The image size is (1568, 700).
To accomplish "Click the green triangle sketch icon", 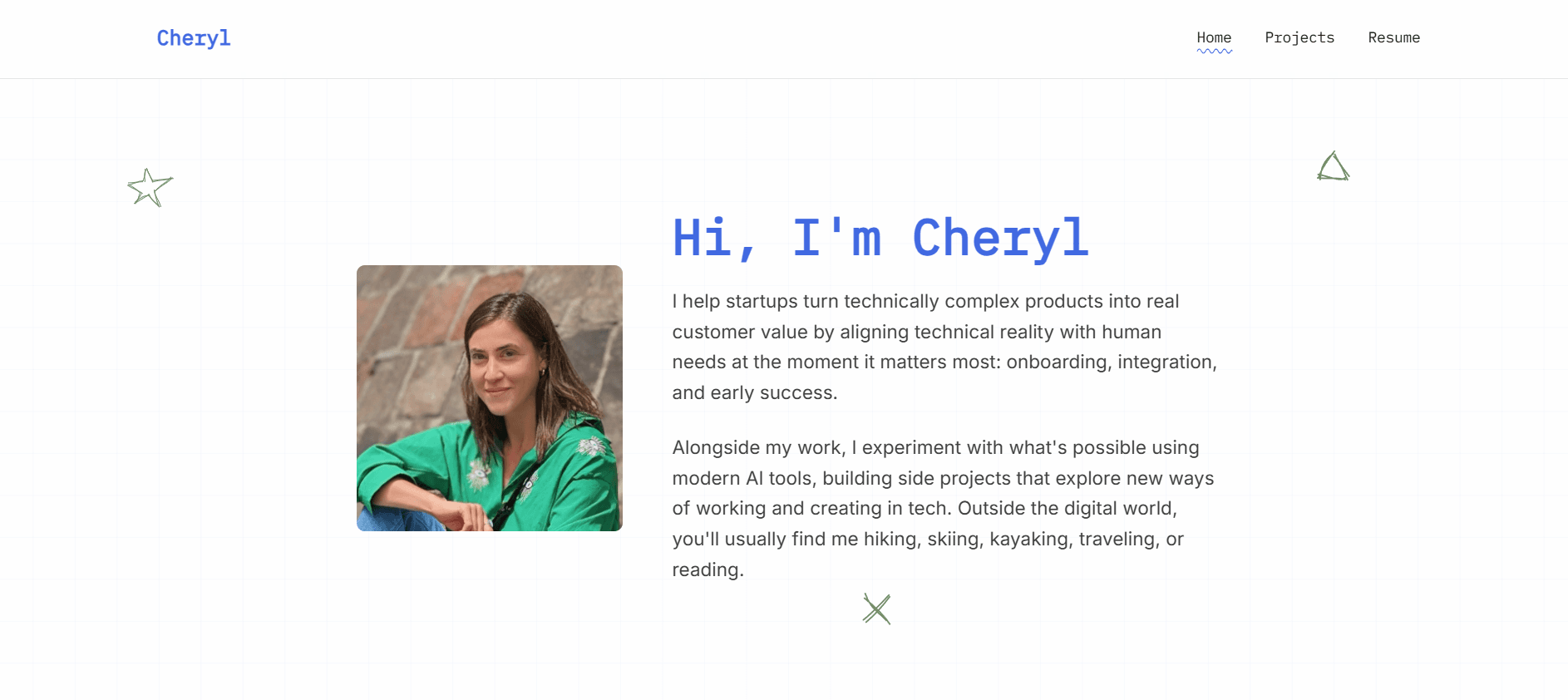I will [x=1333, y=167].
